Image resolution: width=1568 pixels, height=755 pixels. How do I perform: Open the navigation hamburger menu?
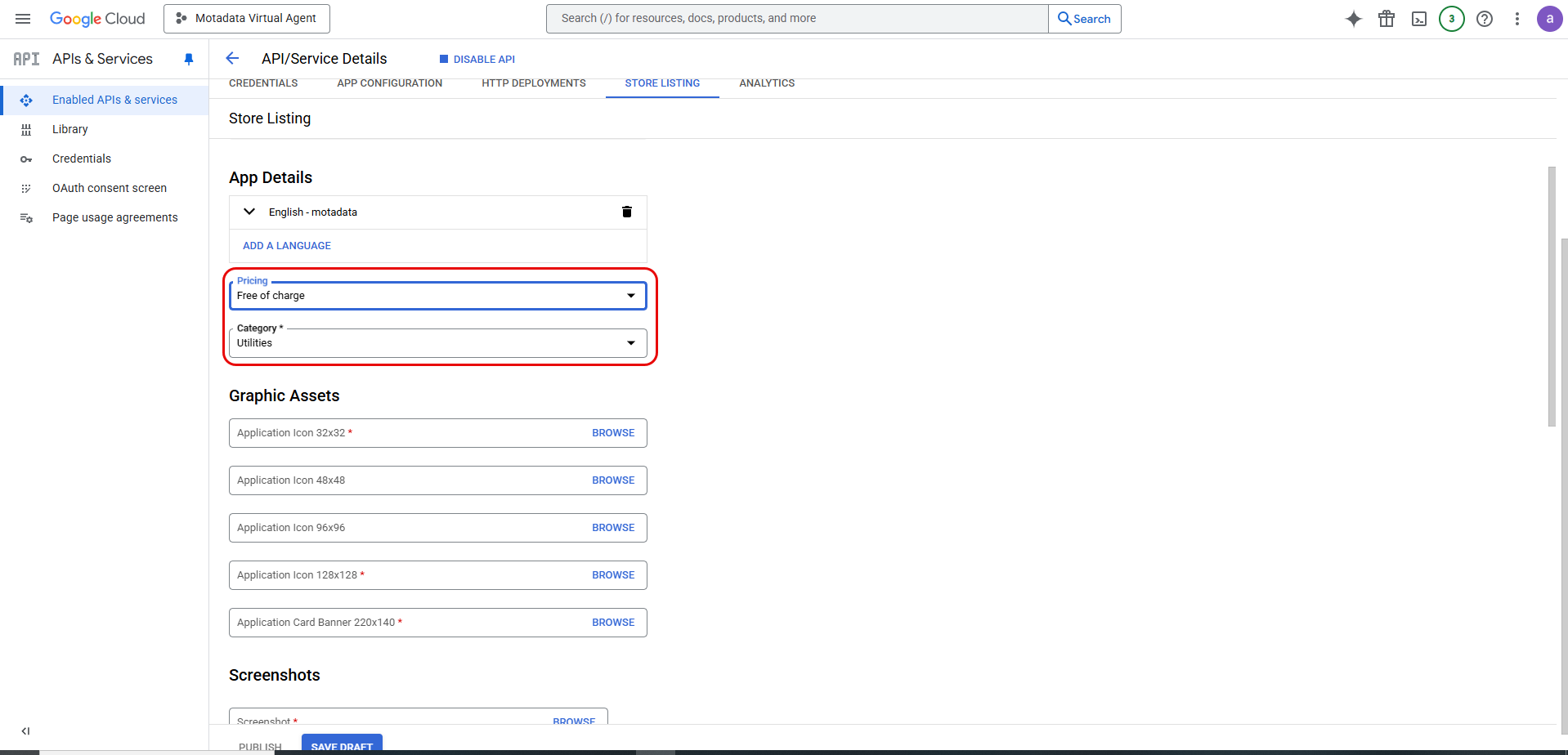pos(22,18)
